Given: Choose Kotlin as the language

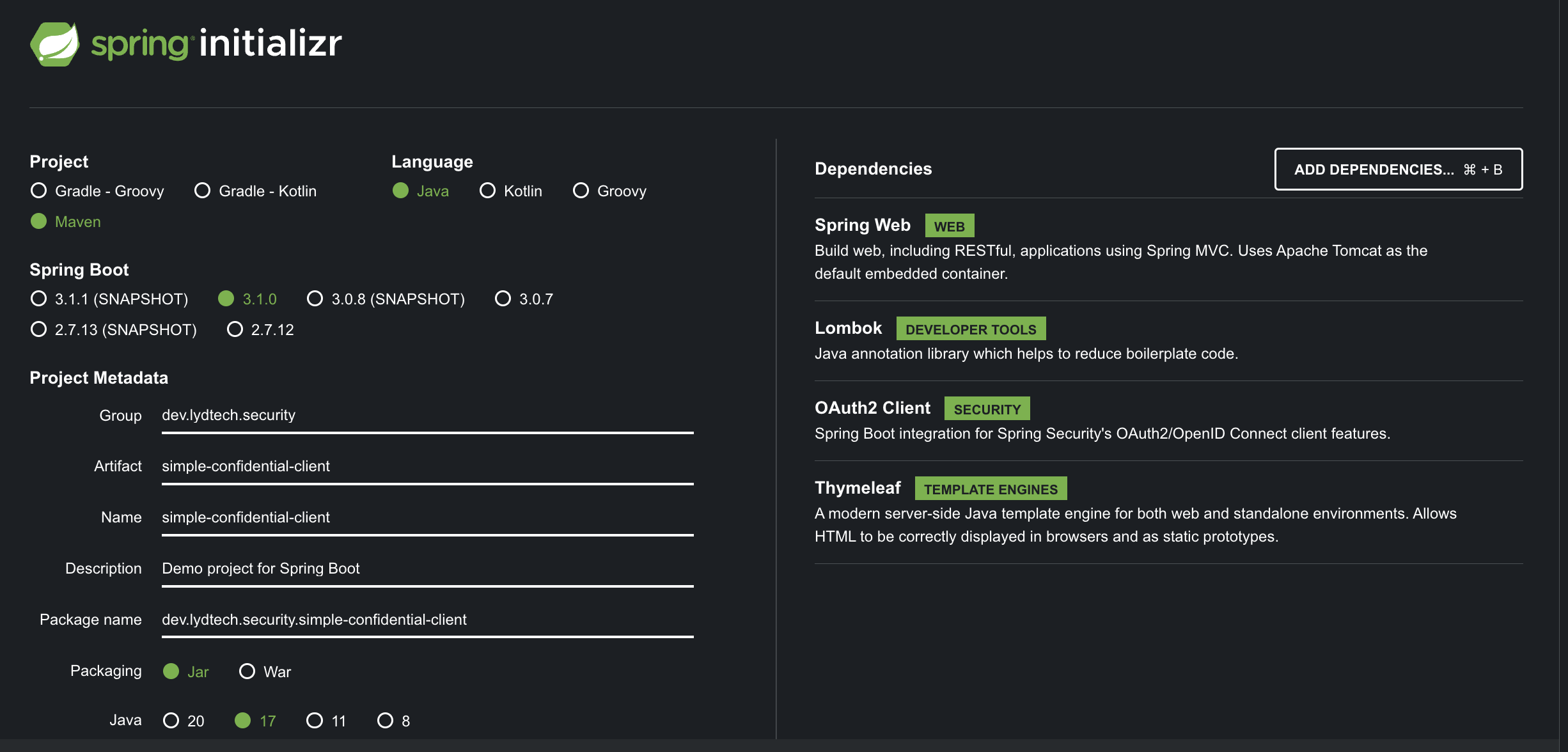Looking at the screenshot, I should pyautogui.click(x=511, y=191).
